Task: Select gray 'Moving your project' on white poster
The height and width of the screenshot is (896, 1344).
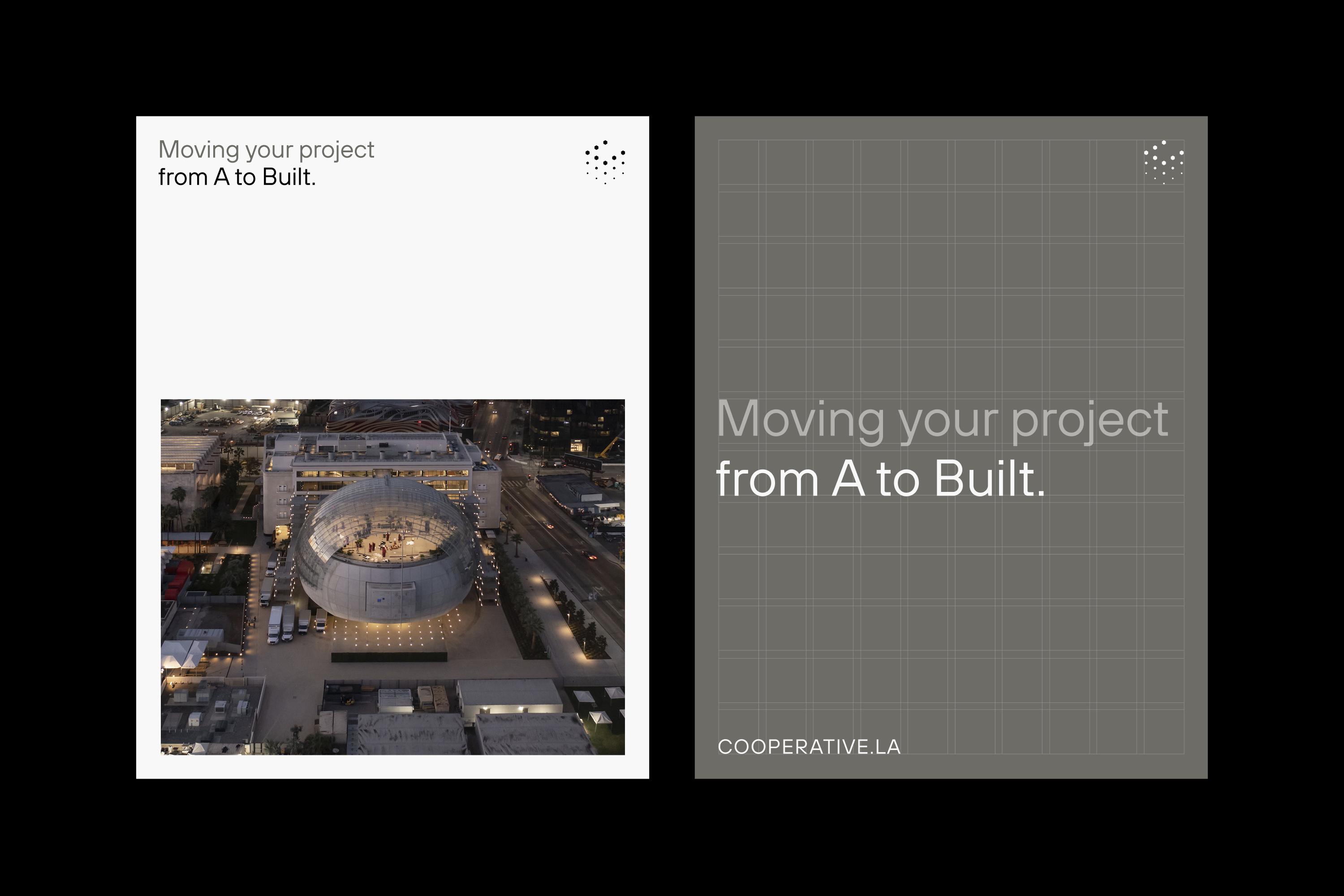Action: pyautogui.click(x=266, y=150)
